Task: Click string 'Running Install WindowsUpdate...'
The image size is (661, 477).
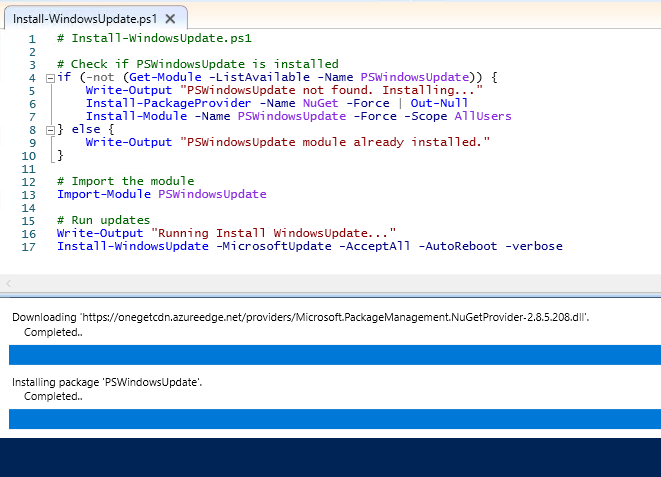Action: (x=274, y=233)
